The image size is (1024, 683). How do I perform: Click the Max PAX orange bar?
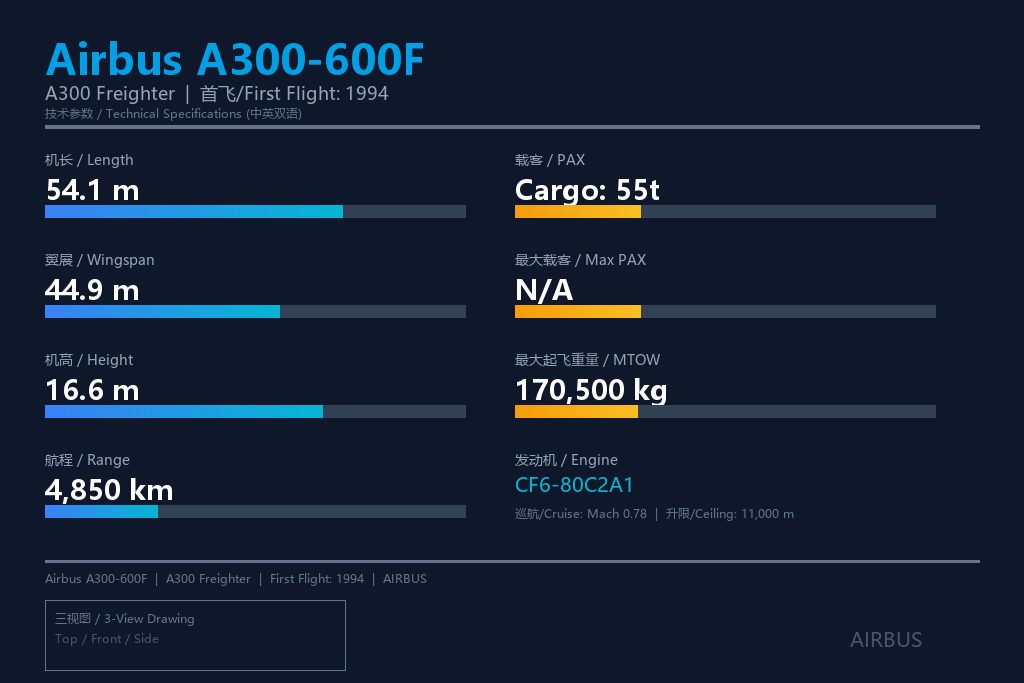tap(726, 311)
